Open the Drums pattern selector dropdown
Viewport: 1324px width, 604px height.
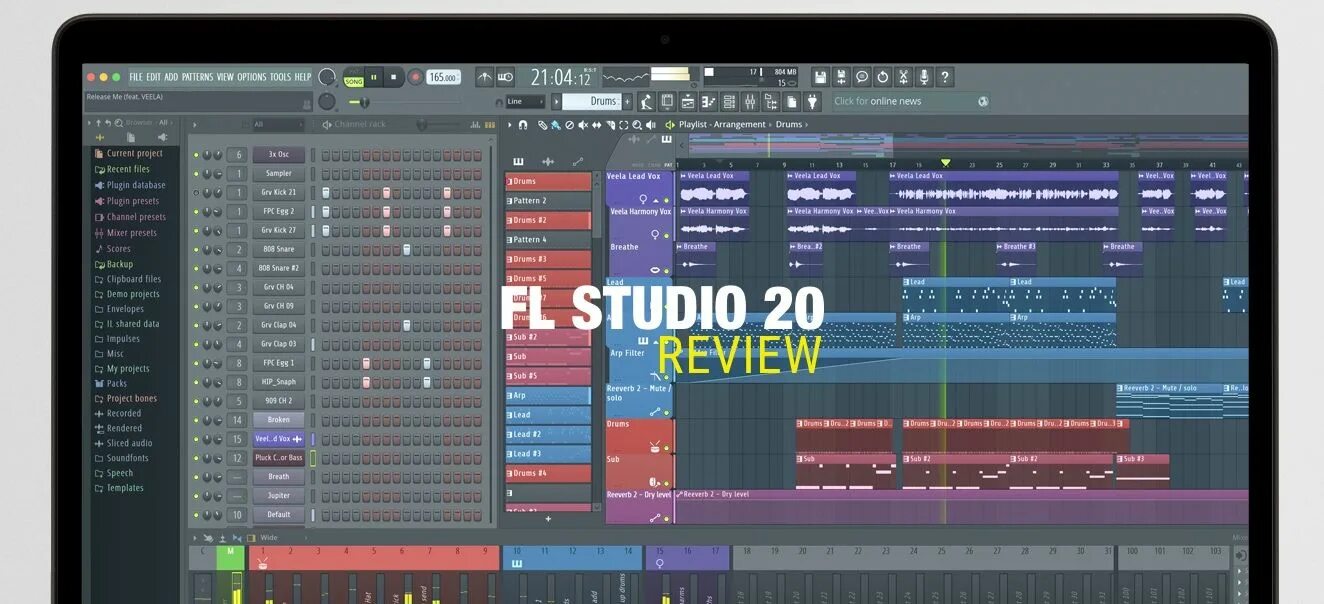[x=592, y=101]
